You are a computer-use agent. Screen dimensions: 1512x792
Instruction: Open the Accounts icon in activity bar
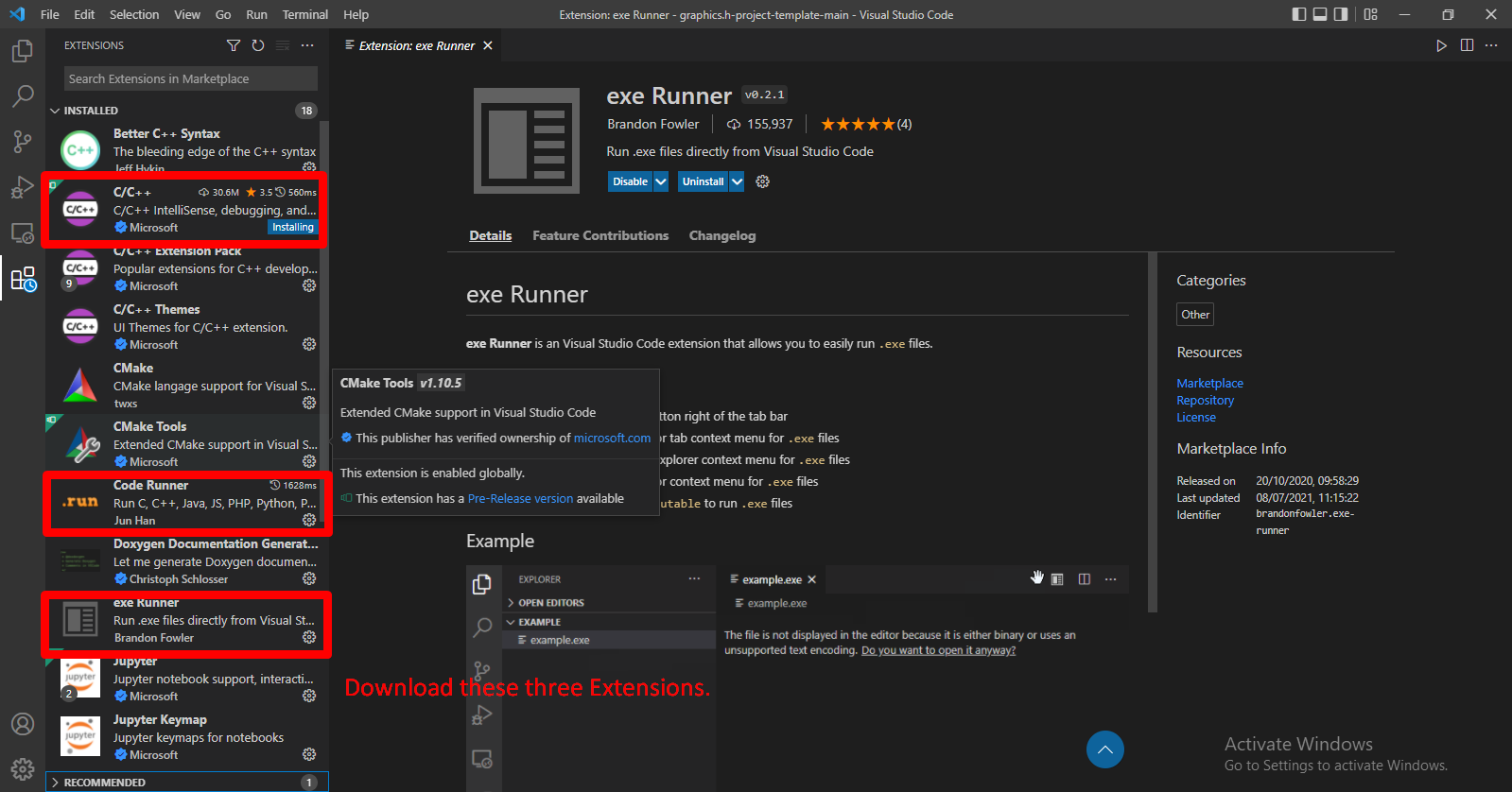tap(23, 724)
